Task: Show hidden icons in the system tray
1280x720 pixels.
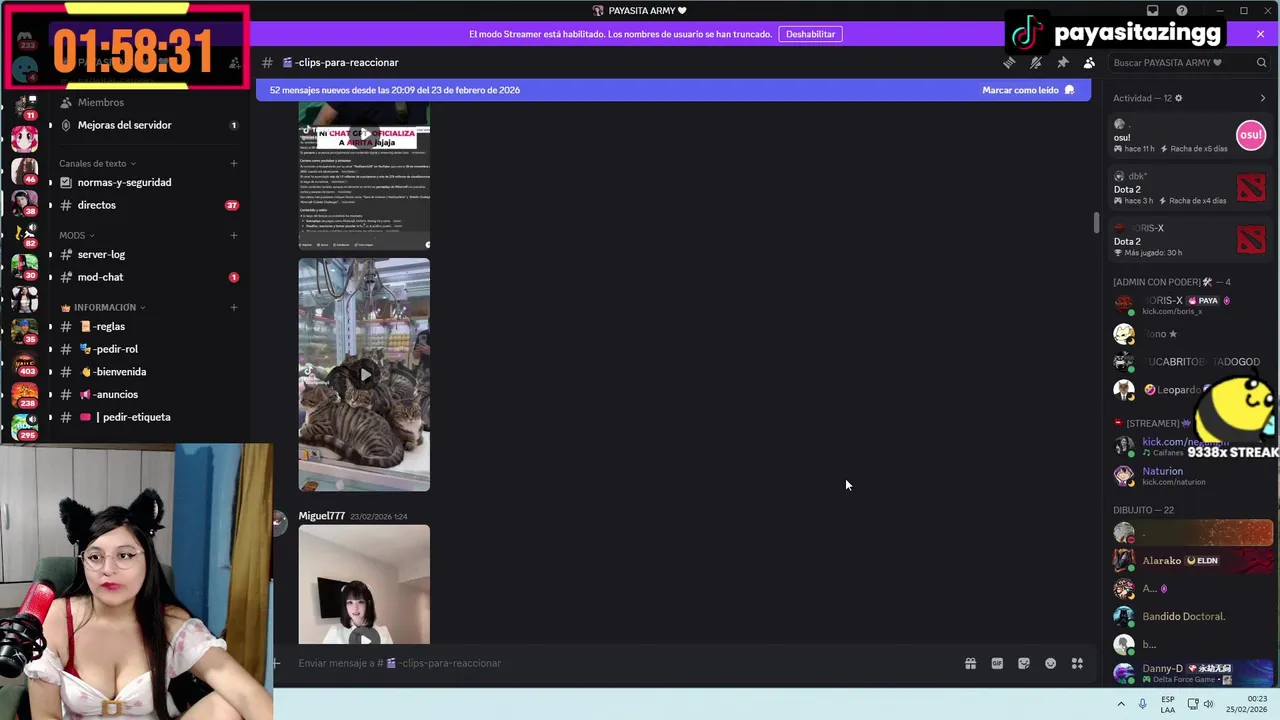Action: point(1120,704)
